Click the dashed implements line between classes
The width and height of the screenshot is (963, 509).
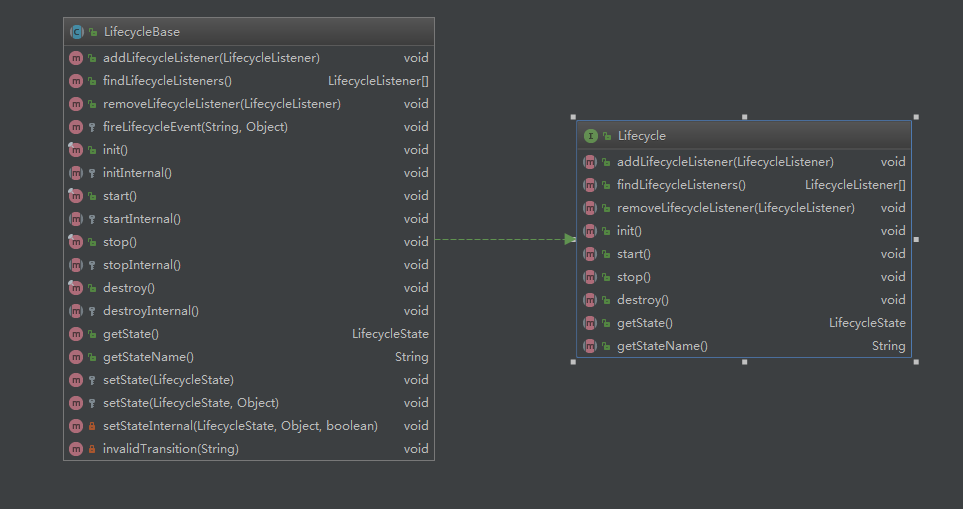pos(500,239)
